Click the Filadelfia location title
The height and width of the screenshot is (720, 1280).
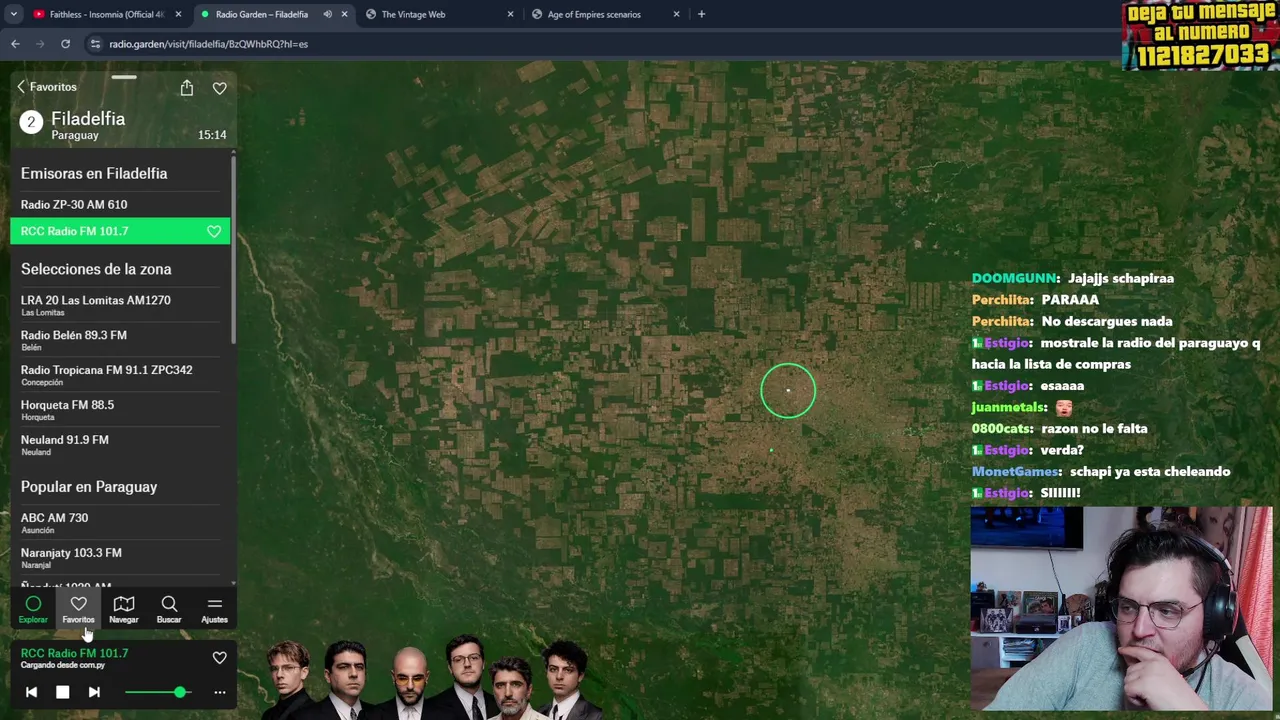point(88,119)
